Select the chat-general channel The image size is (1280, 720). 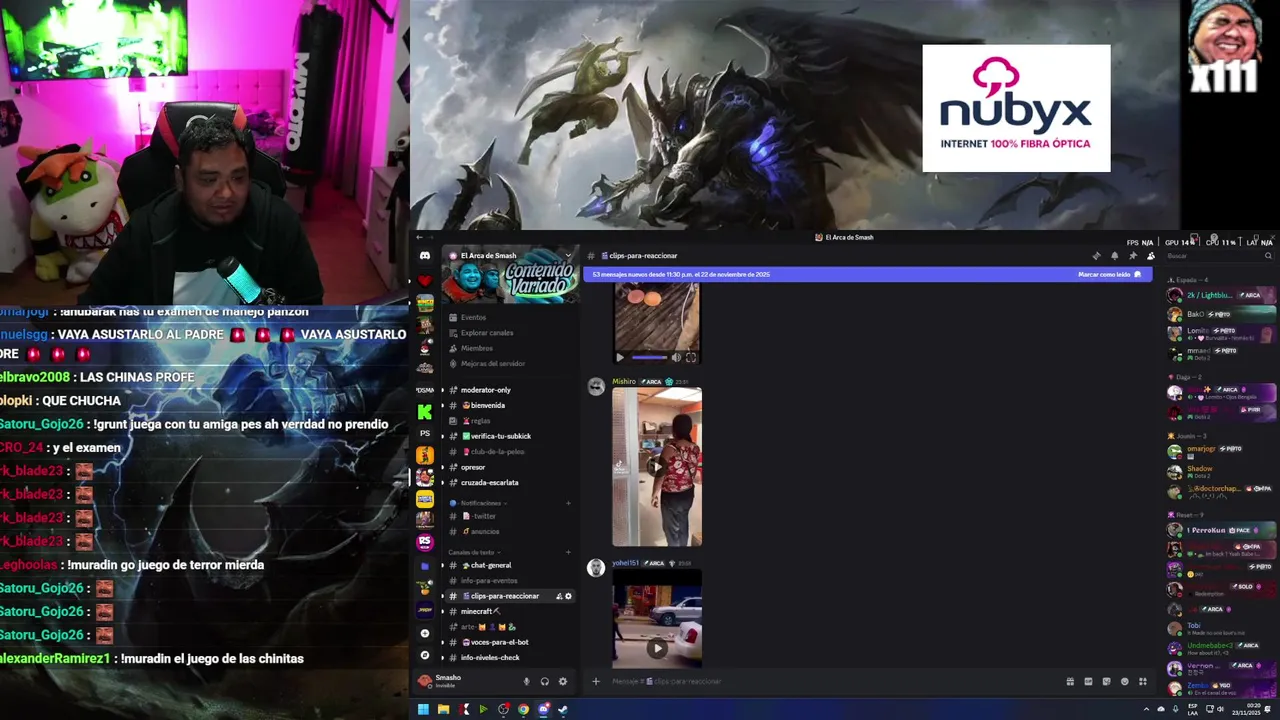(x=509, y=565)
